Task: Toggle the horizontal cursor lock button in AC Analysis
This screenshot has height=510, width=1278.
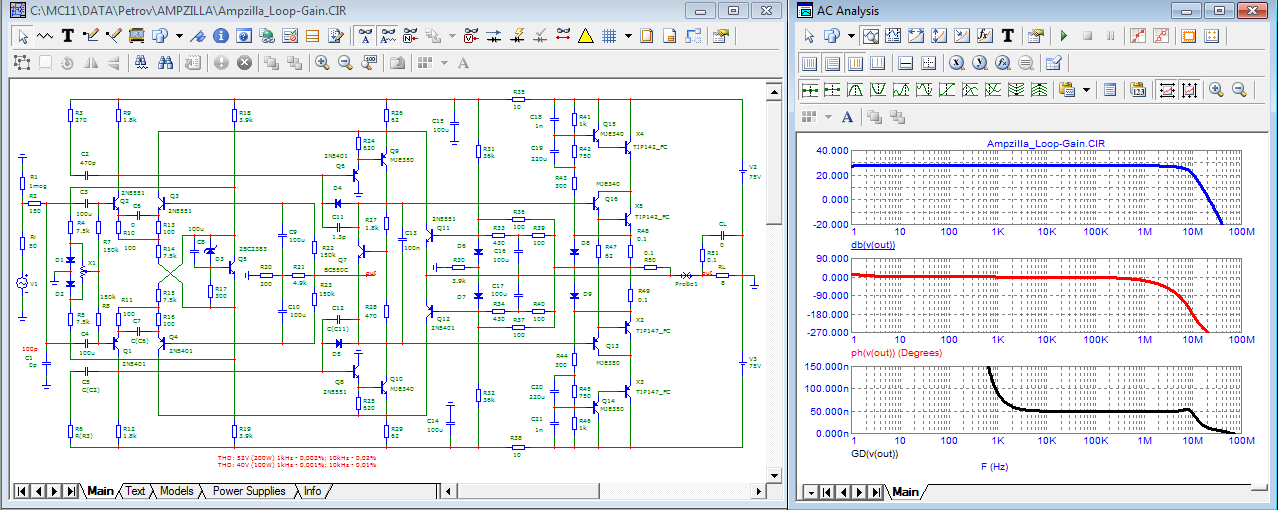Action: [1166, 89]
